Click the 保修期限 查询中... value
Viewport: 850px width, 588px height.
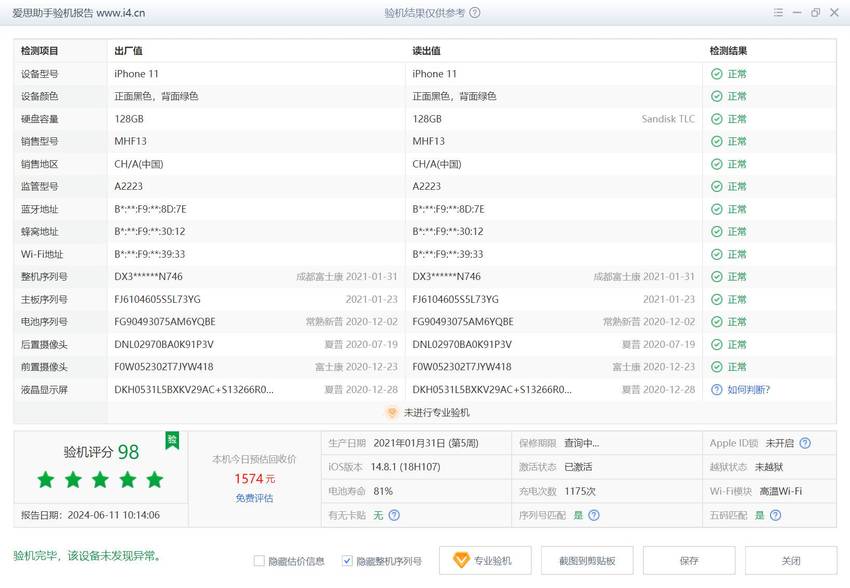pos(582,443)
